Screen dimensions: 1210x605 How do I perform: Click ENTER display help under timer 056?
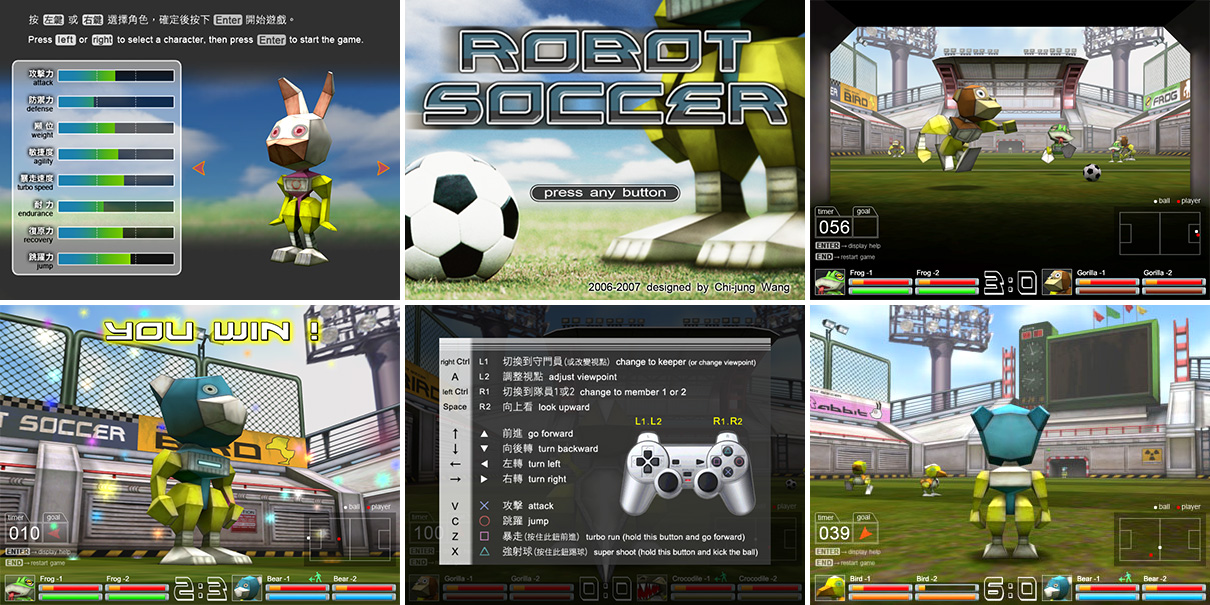tap(848, 245)
